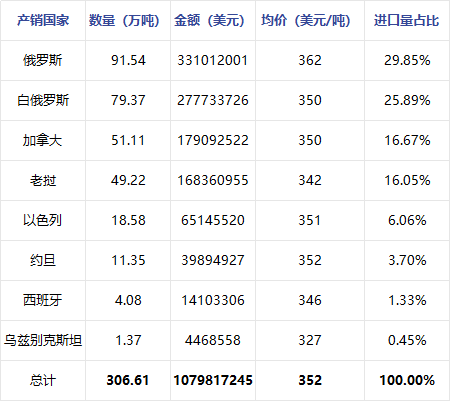Click amount value 65145520
Viewport: 450px width, 401px height.
point(213,220)
